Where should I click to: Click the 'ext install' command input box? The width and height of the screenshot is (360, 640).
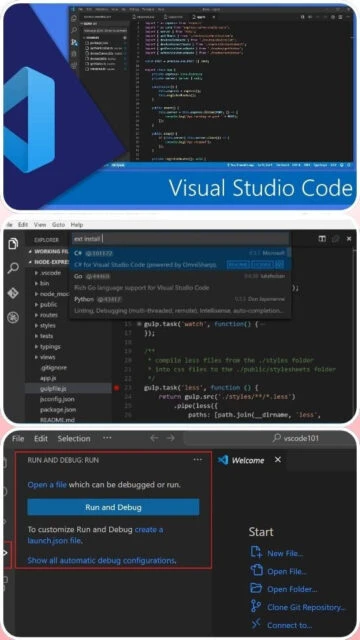click(x=180, y=238)
